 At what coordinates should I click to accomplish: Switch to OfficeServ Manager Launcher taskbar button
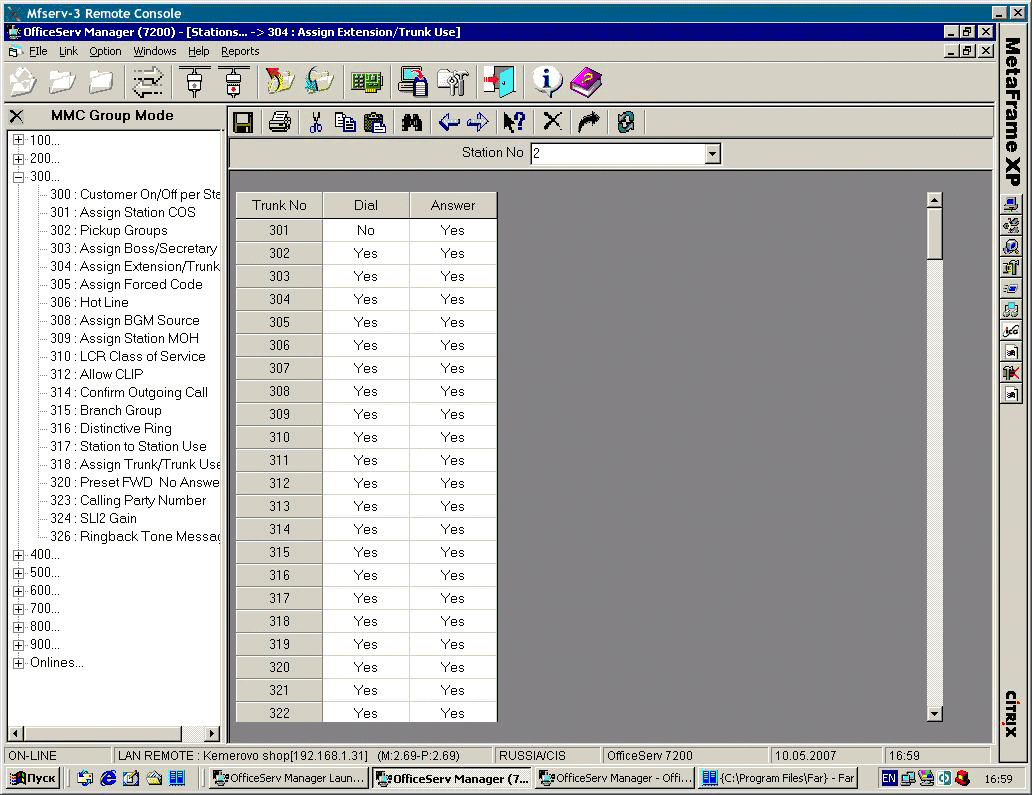(x=289, y=779)
